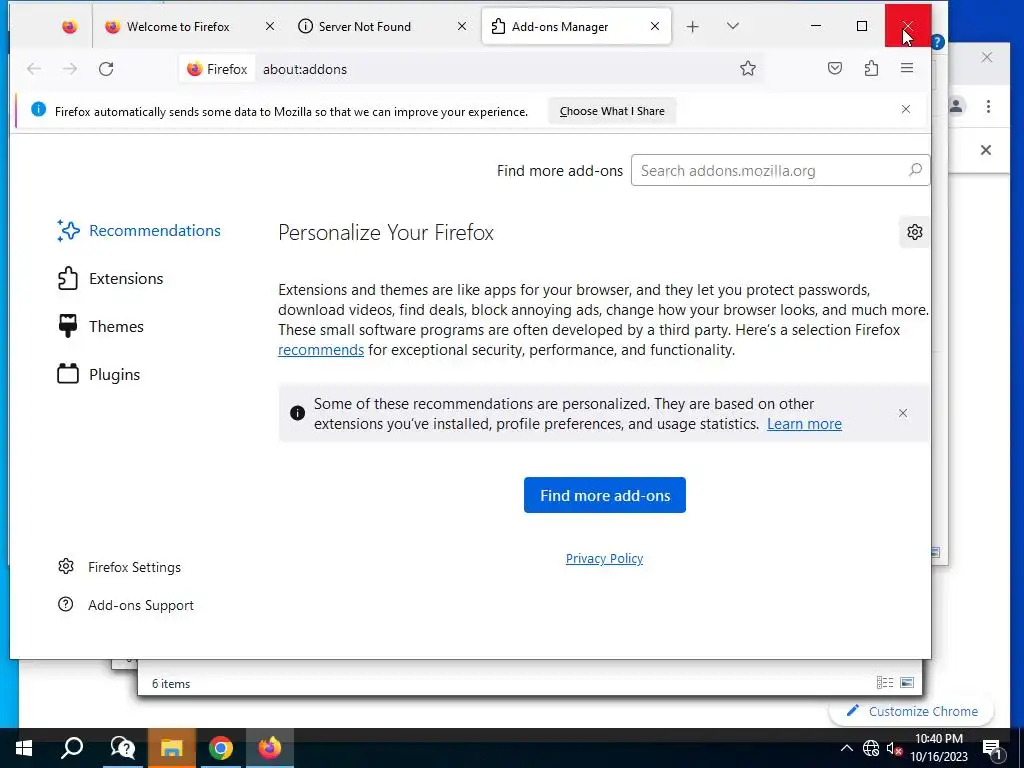Go forward using the forward arrow
Viewport: 1024px width, 768px height.
tap(70, 69)
